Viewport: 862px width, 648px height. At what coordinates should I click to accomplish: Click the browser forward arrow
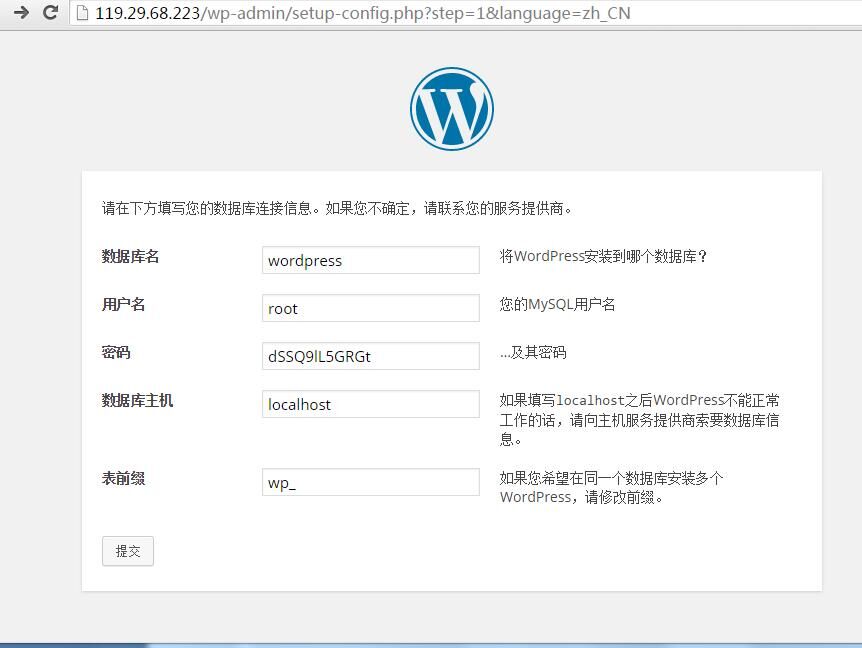pyautogui.click(x=21, y=12)
